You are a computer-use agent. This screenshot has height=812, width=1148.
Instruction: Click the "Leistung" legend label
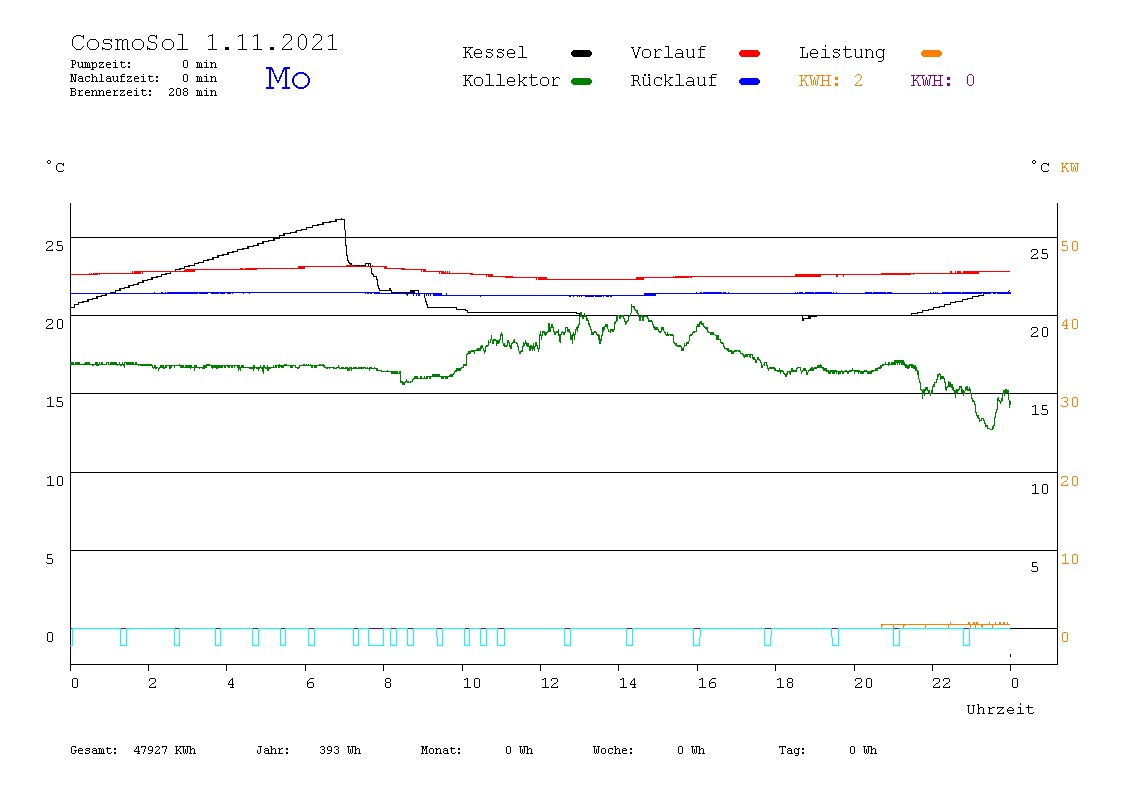pyautogui.click(x=842, y=53)
